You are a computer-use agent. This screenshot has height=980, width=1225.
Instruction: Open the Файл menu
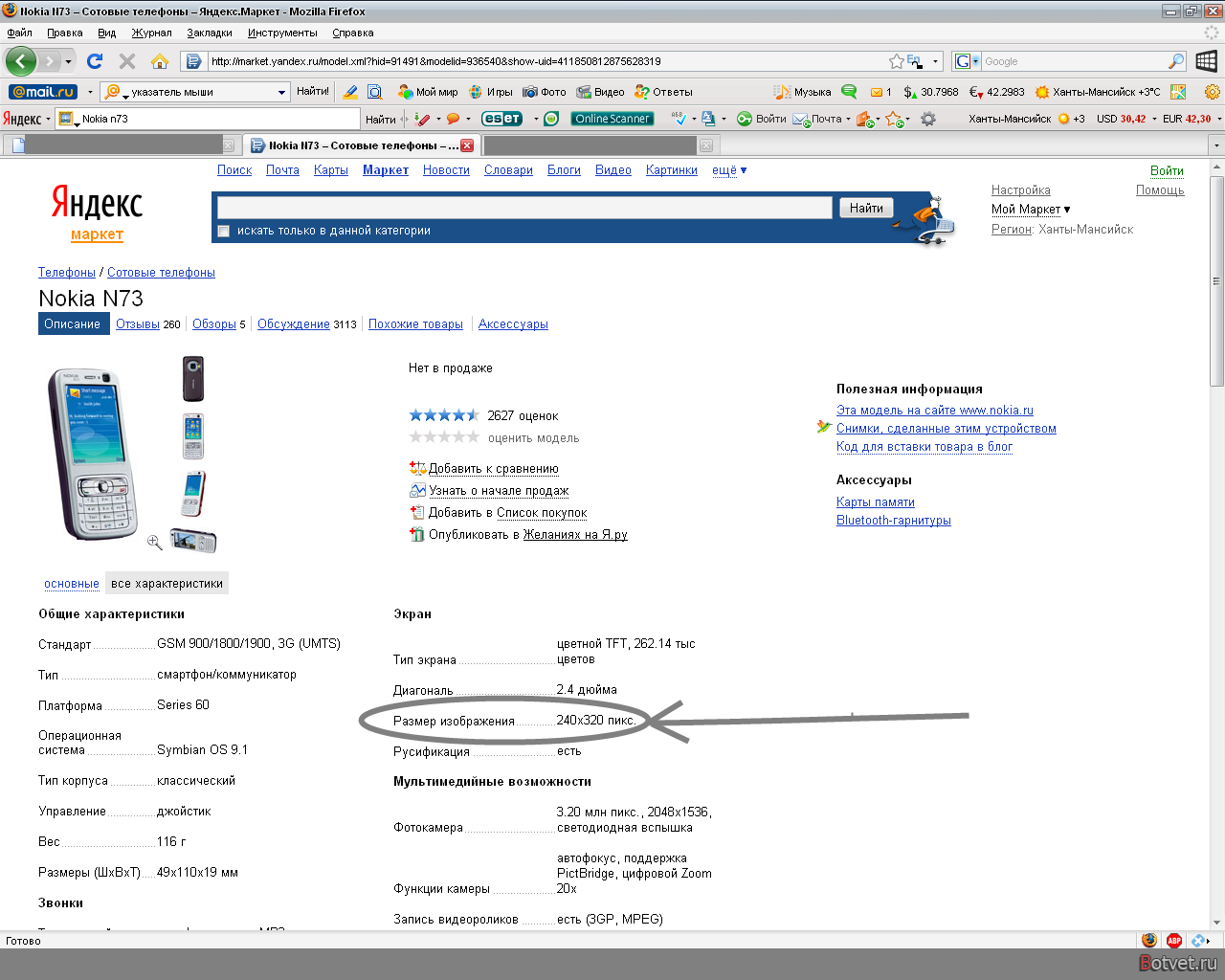tap(20, 33)
